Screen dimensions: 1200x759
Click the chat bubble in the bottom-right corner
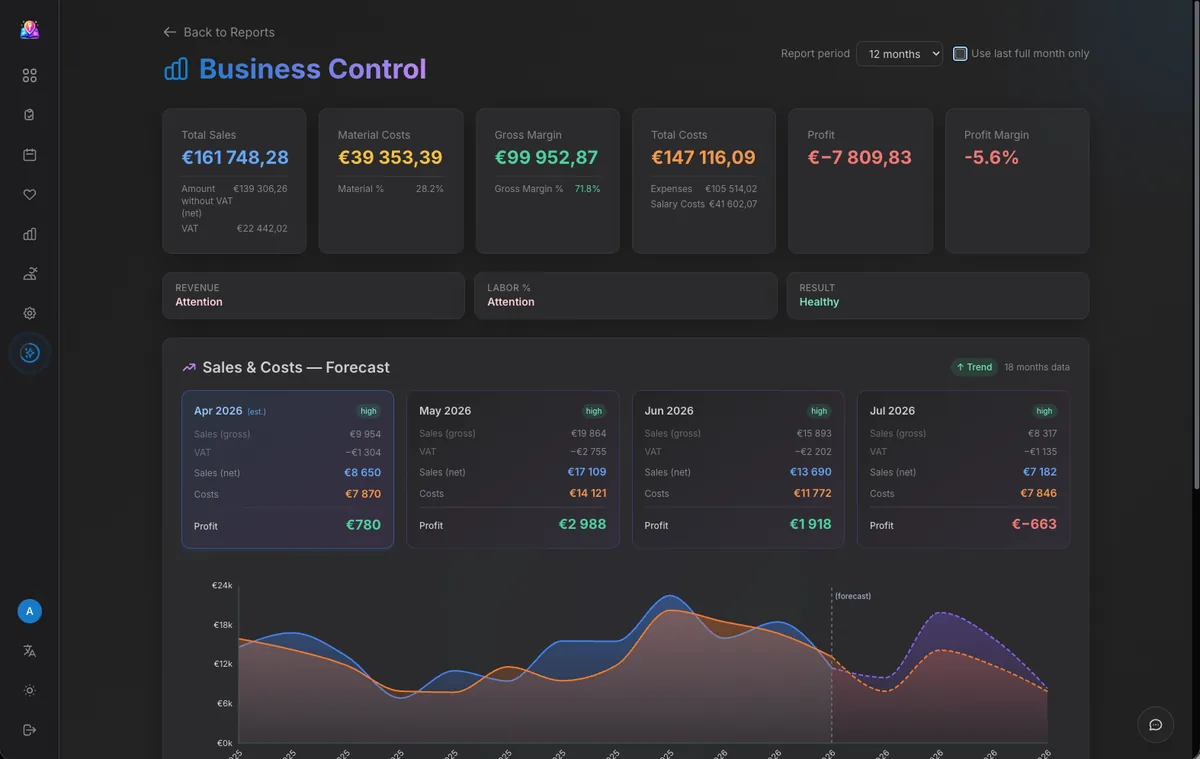click(x=1155, y=724)
